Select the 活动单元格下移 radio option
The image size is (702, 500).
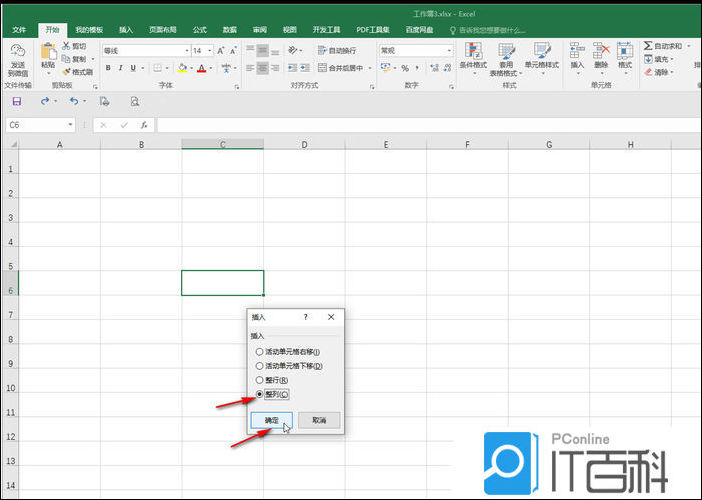point(260,366)
